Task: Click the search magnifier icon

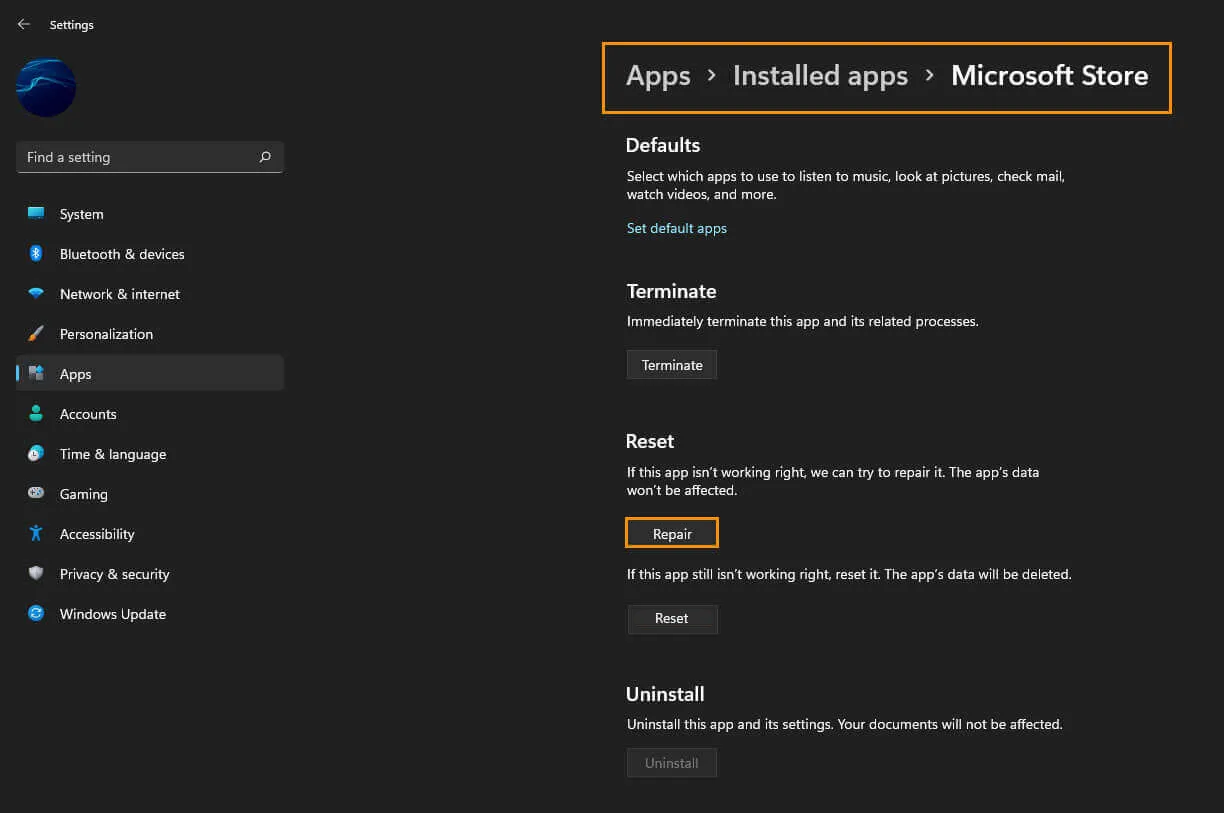Action: [265, 157]
